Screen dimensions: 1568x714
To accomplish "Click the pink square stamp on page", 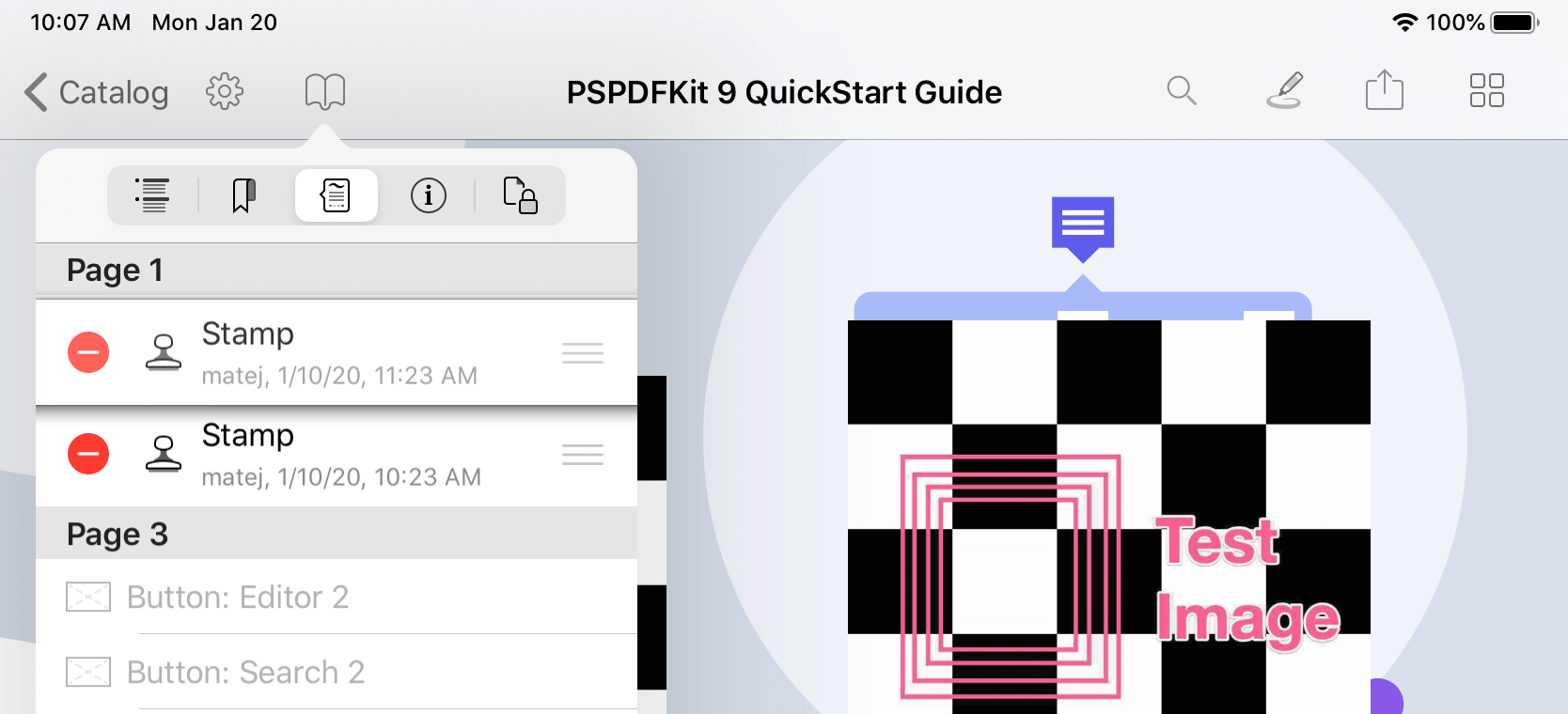I will coord(1011,577).
